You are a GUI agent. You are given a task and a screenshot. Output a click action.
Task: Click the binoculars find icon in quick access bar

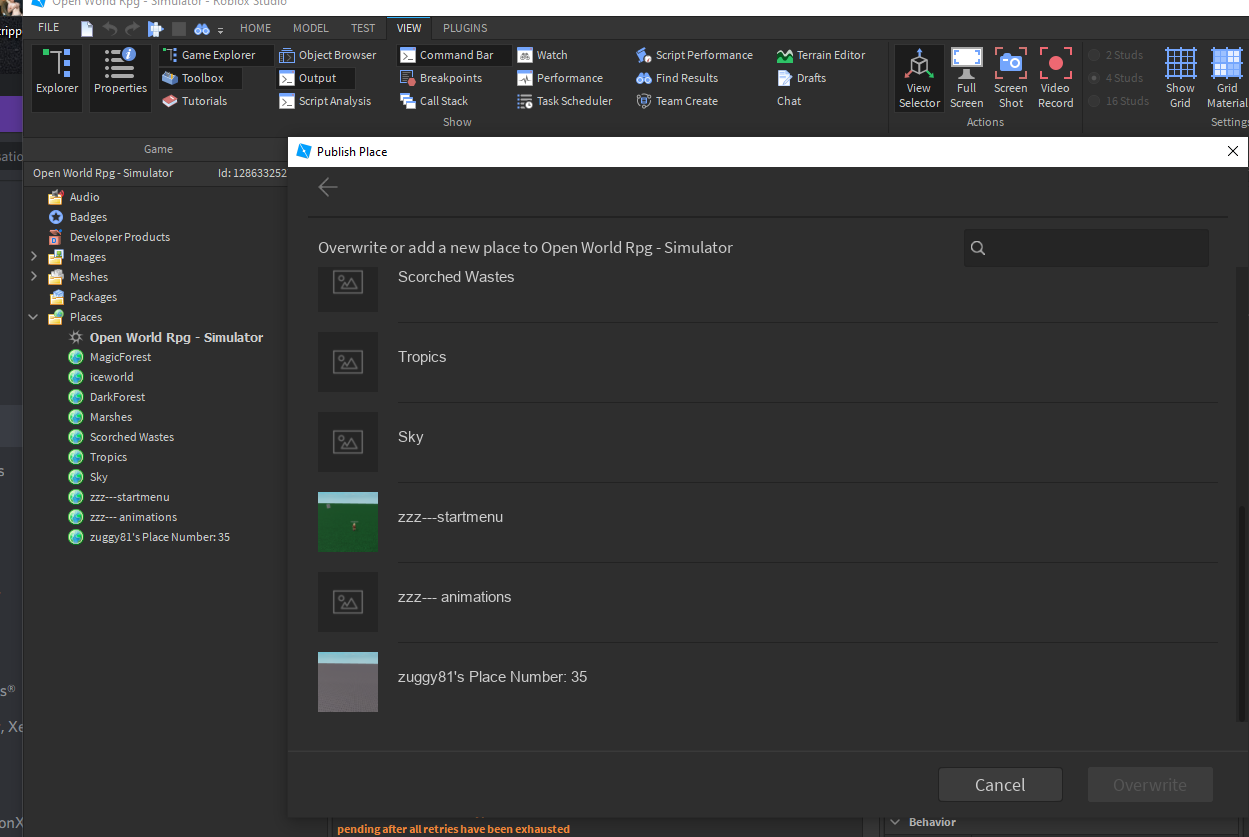click(202, 29)
